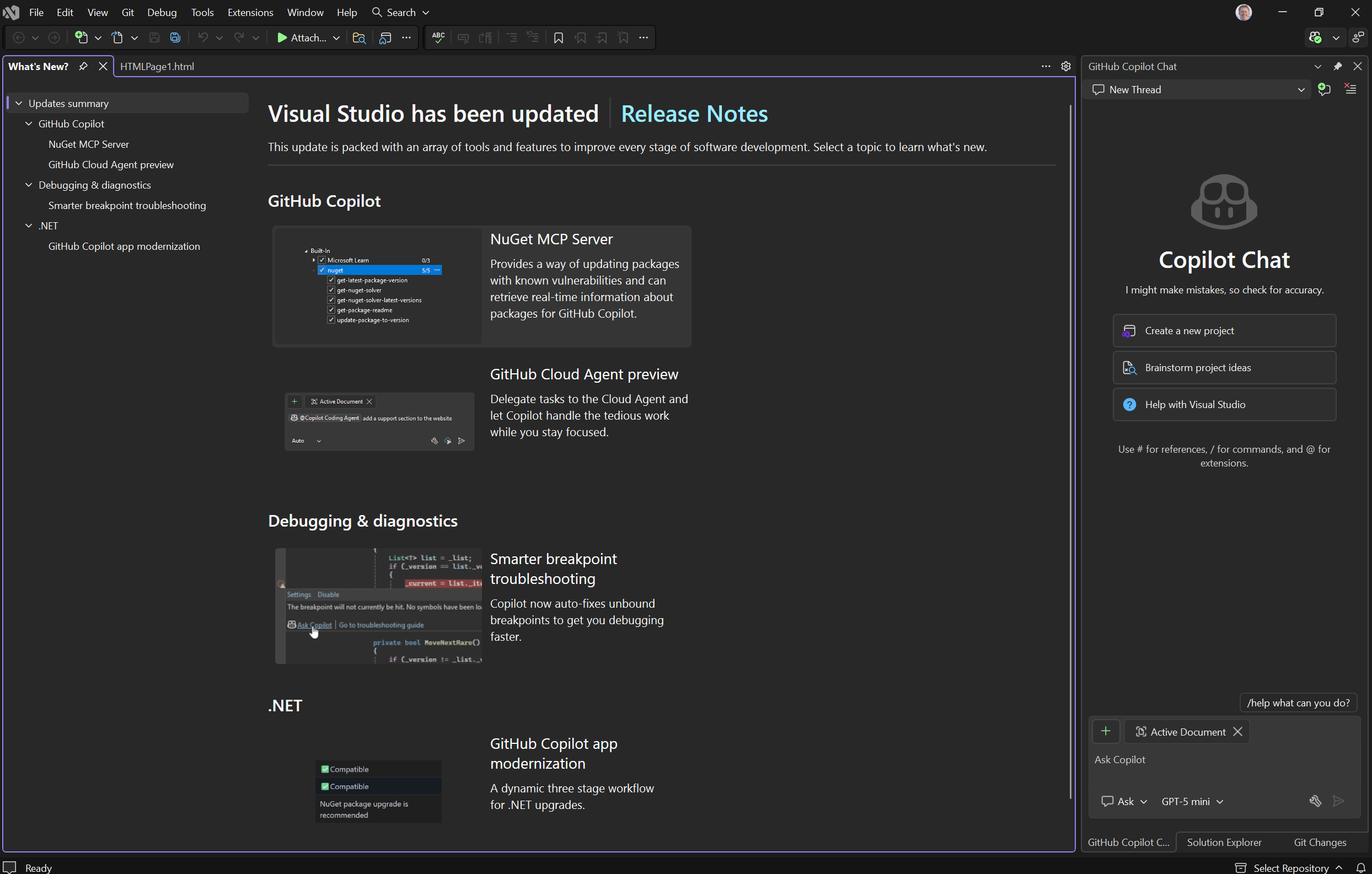The image size is (1372, 874).
Task: Click the new item add icon
Action: point(82,37)
